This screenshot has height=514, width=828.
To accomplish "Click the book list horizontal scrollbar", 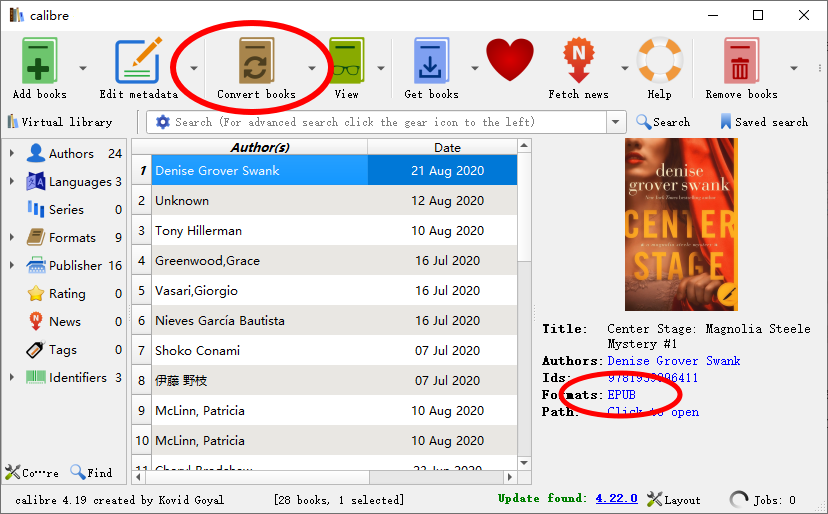I will 258,477.
